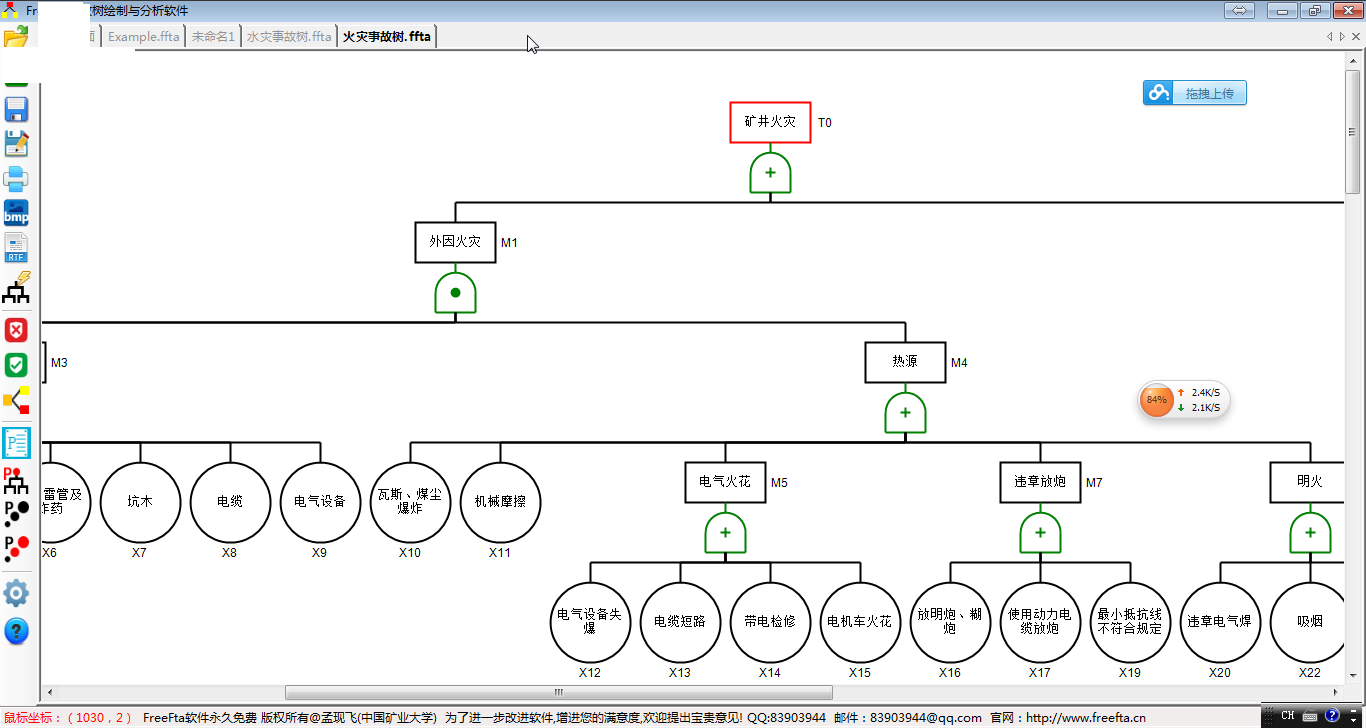
Task: Click the OR gate under 明火
Action: coord(1310,533)
